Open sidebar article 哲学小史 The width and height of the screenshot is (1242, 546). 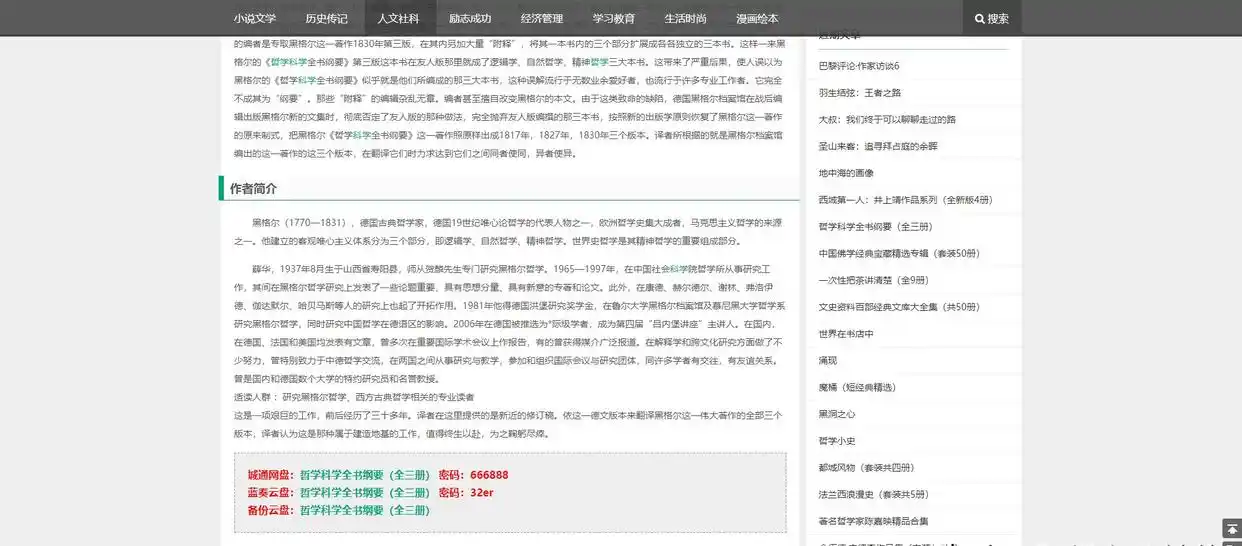[837, 441]
